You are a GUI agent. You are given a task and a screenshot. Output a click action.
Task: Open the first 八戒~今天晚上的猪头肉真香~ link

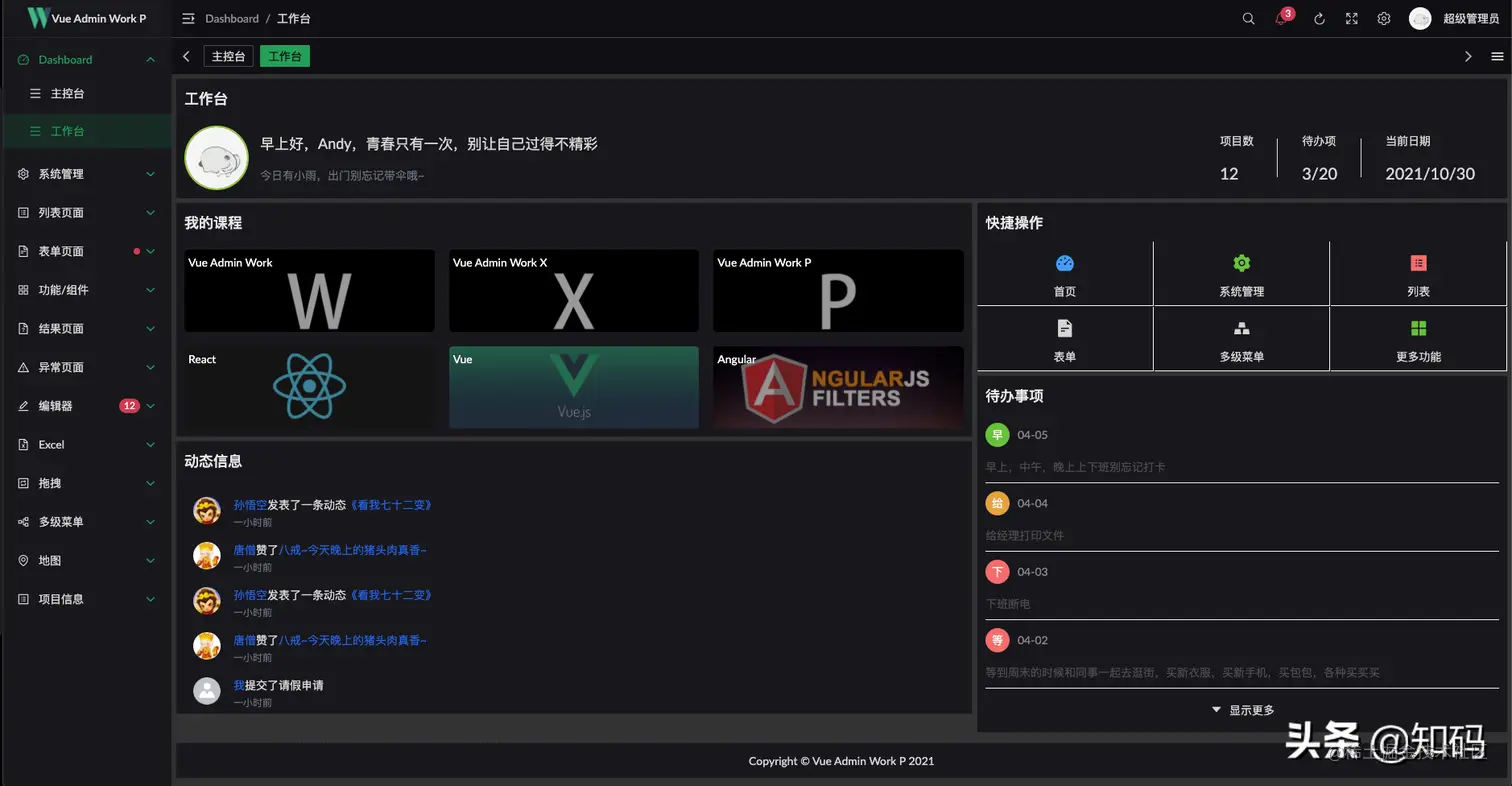[353, 550]
